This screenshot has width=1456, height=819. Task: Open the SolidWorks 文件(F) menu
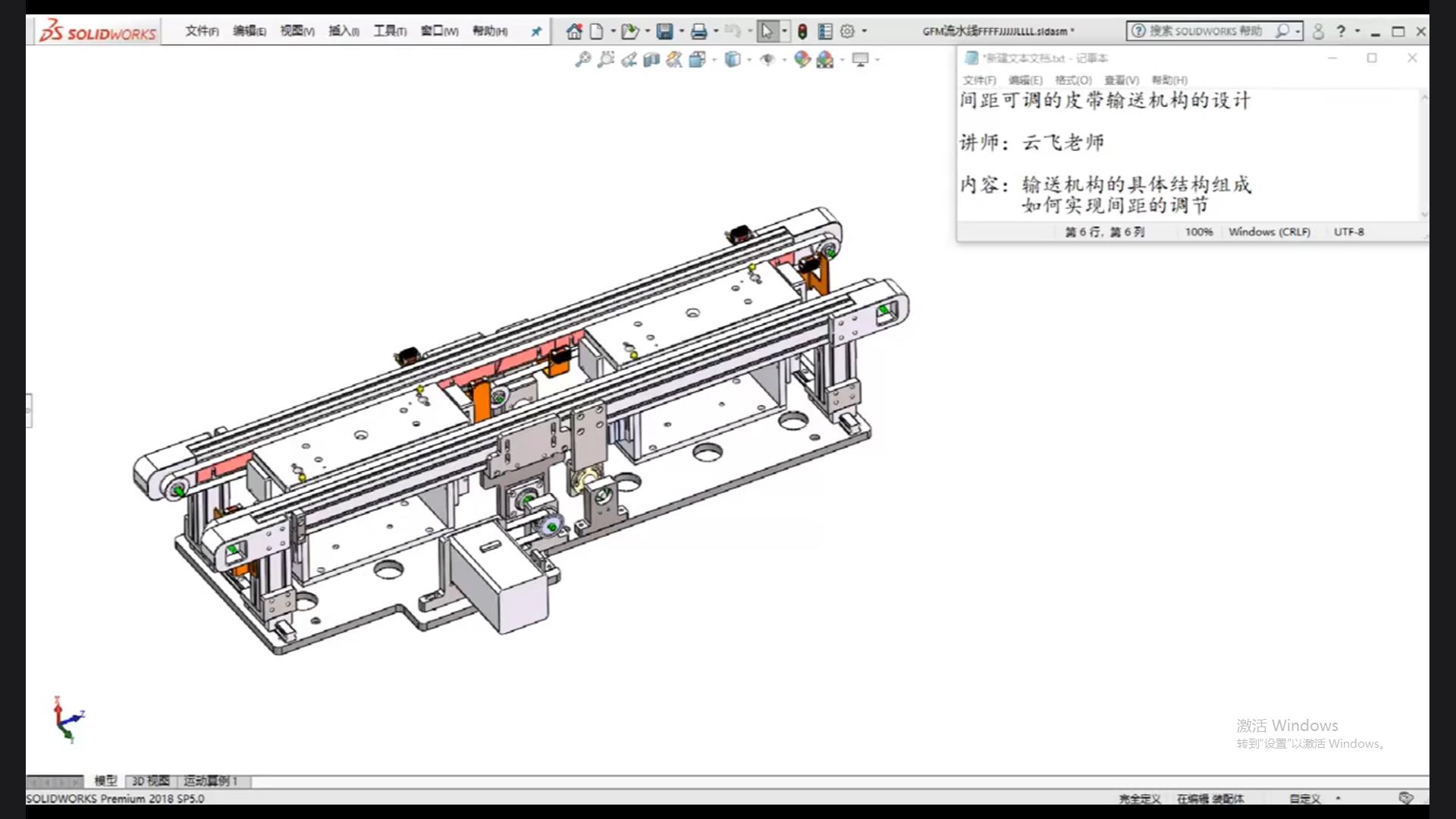(x=202, y=31)
